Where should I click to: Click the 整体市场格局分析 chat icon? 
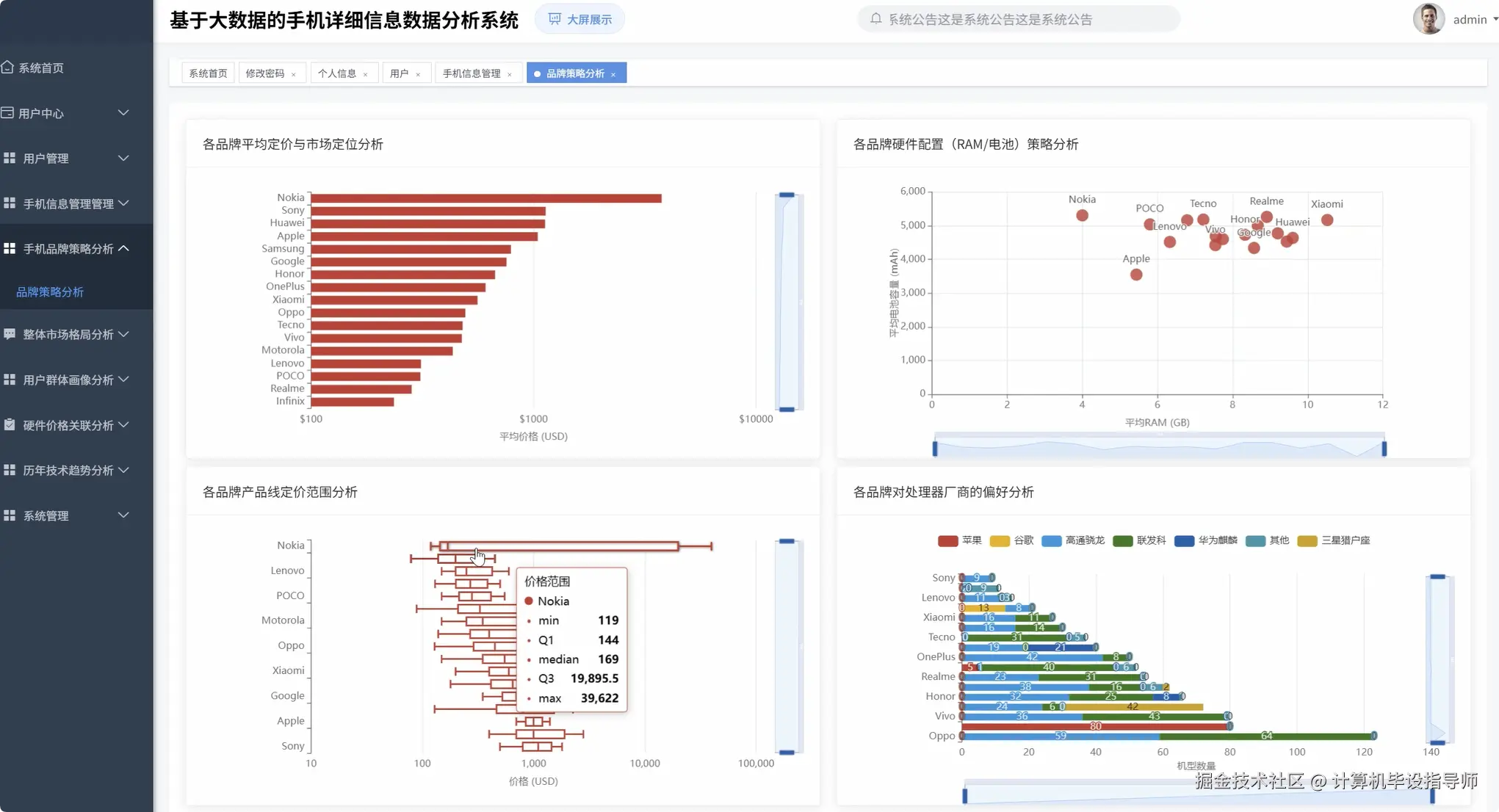click(x=10, y=334)
